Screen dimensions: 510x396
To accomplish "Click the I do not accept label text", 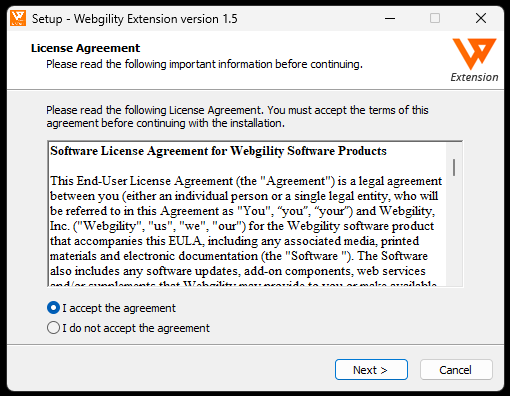I will tap(136, 328).
